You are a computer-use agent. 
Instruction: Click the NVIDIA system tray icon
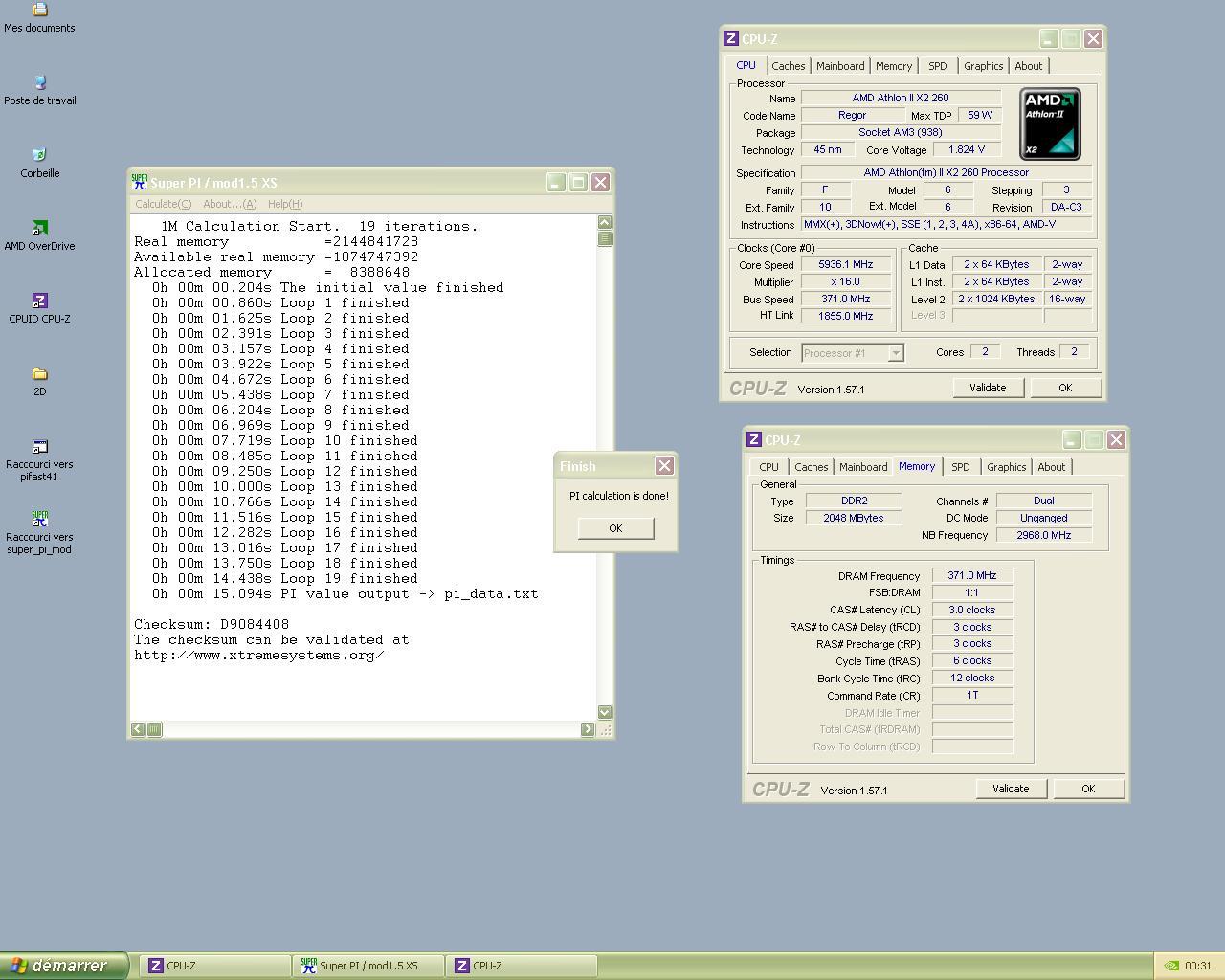tap(1170, 966)
